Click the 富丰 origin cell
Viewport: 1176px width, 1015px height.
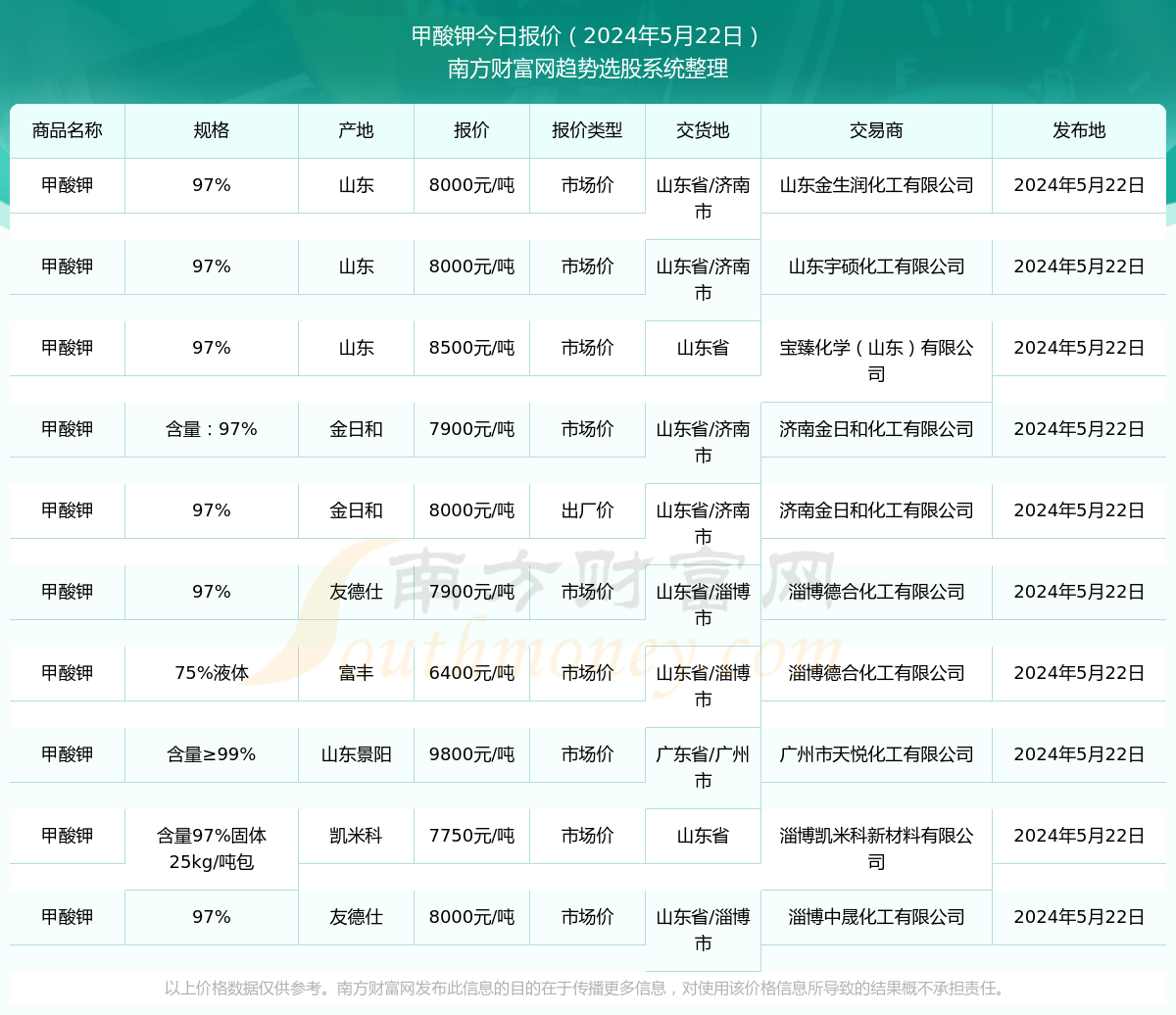click(x=357, y=673)
